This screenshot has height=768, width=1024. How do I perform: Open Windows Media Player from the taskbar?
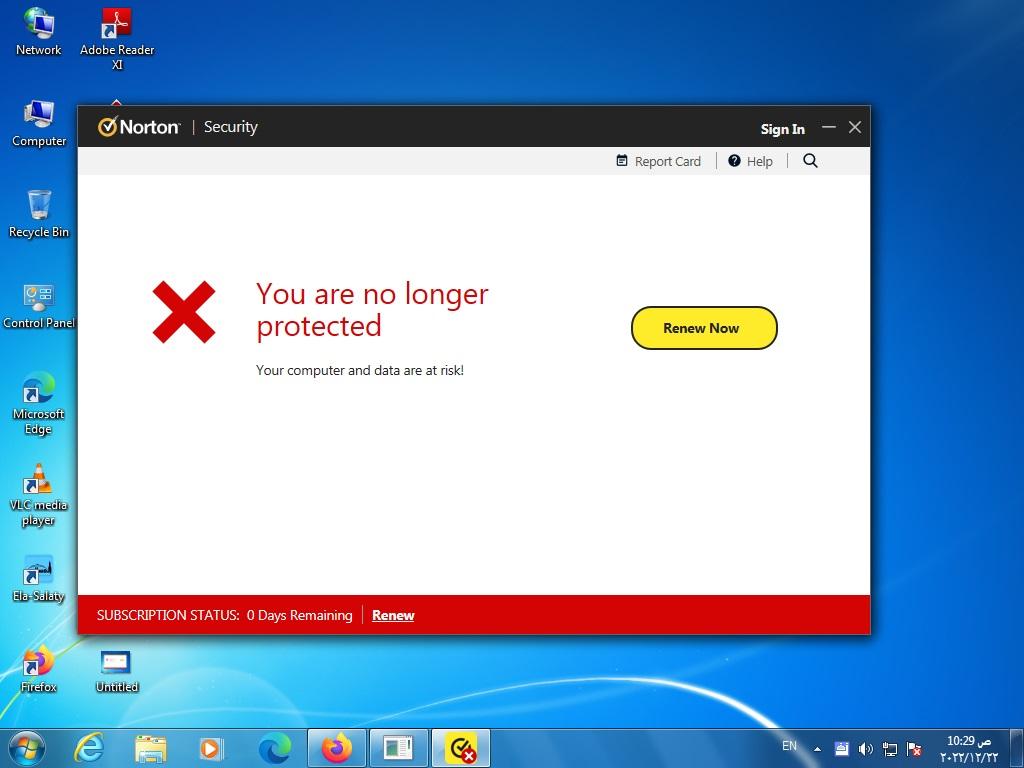point(210,748)
